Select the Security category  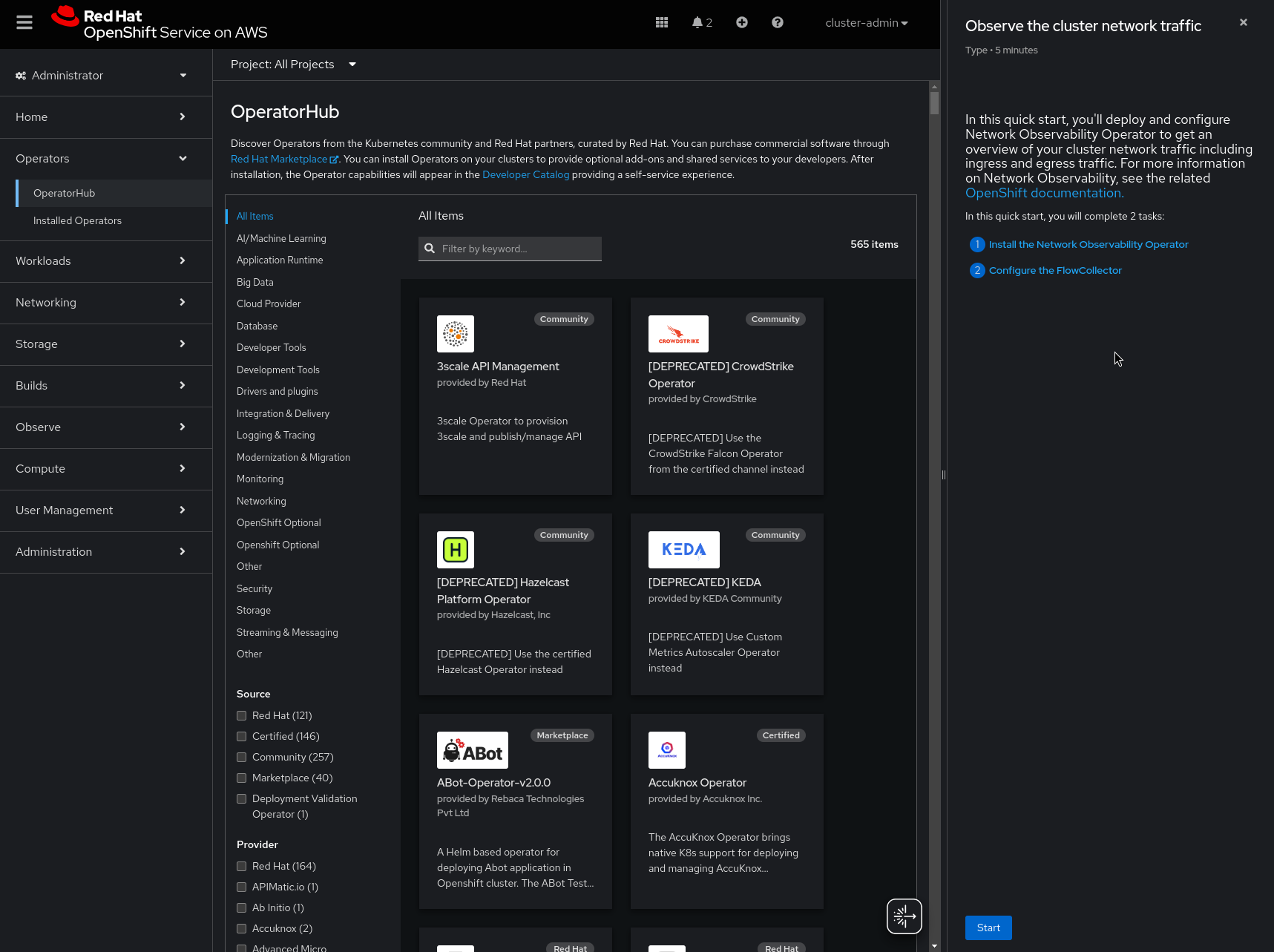[x=255, y=588]
